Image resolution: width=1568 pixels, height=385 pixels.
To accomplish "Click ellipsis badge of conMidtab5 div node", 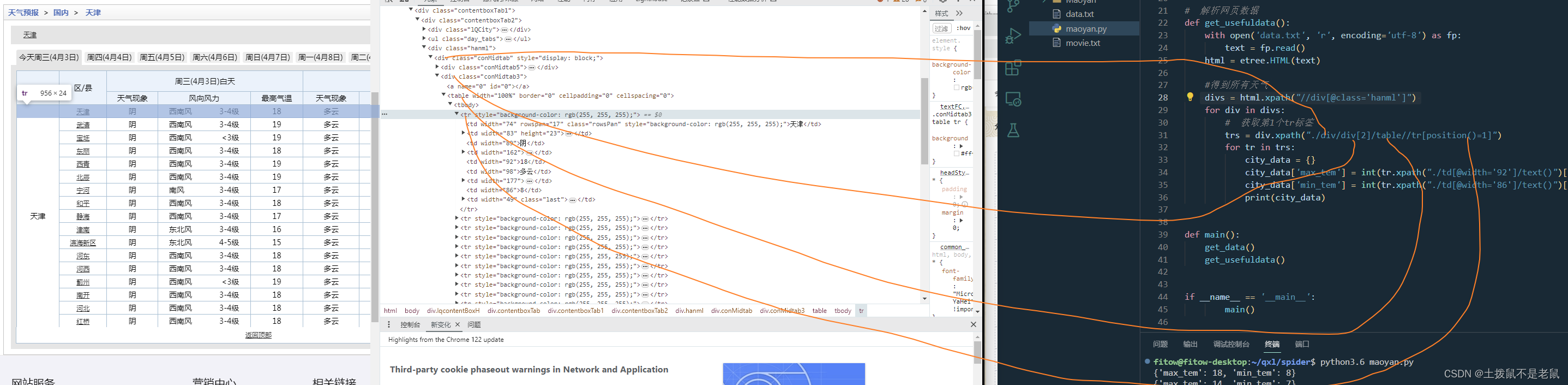I will coord(531,67).
